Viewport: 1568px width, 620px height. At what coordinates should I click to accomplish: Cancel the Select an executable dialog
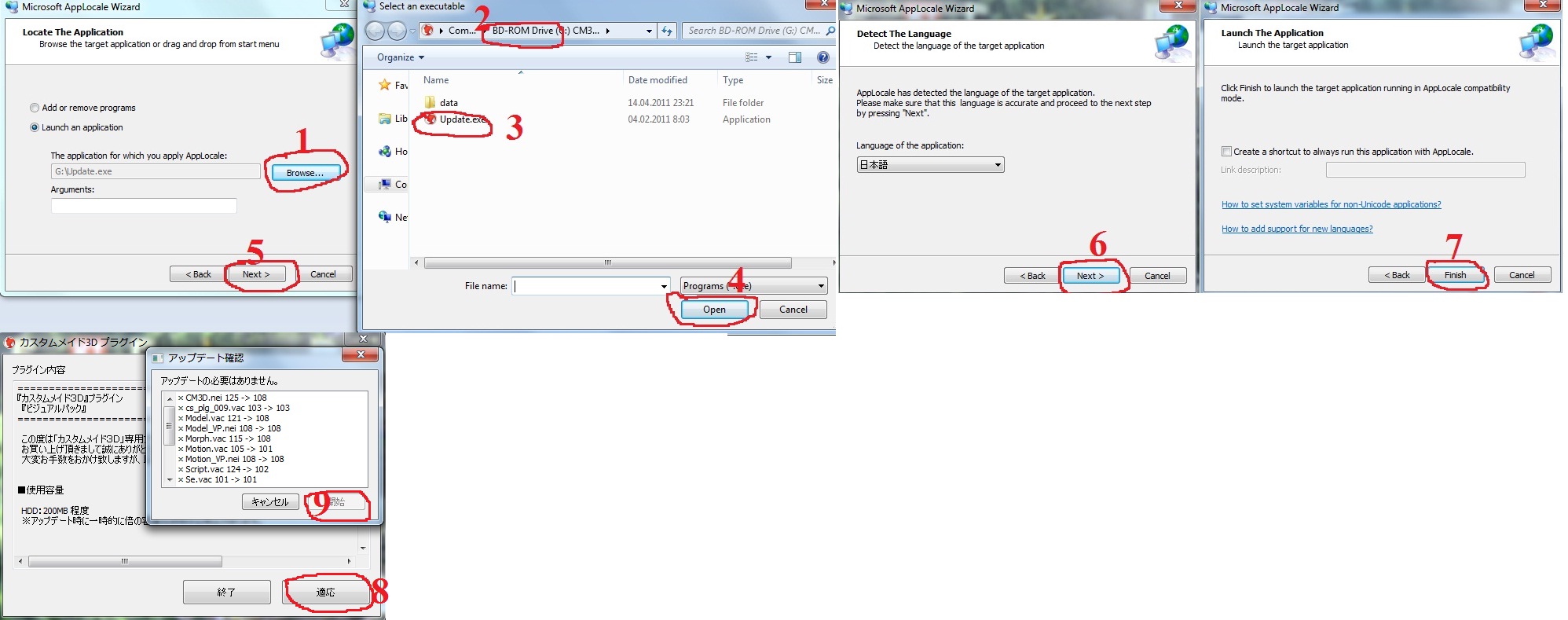[x=793, y=310]
